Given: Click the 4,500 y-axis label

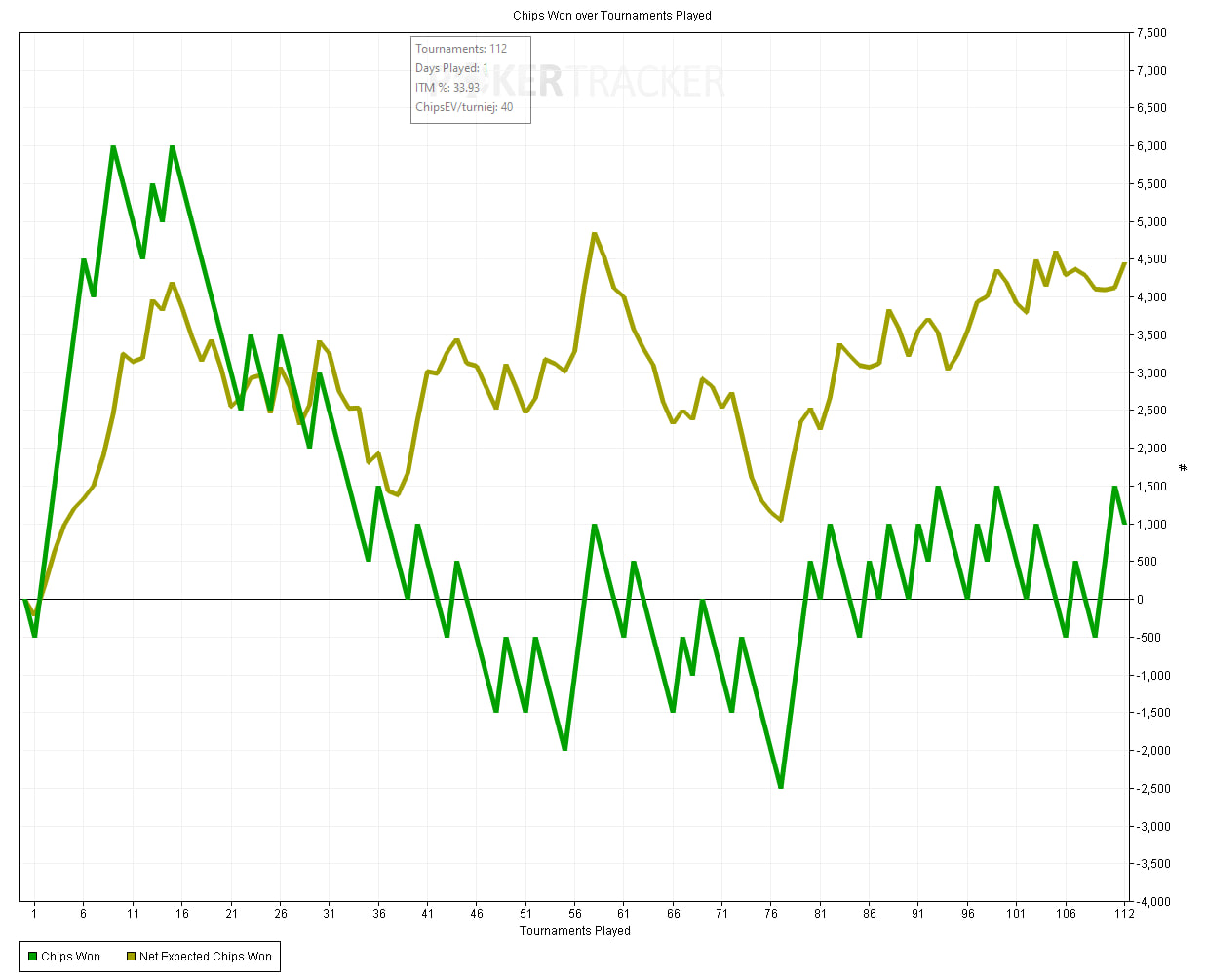Looking at the screenshot, I should tap(1151, 259).
